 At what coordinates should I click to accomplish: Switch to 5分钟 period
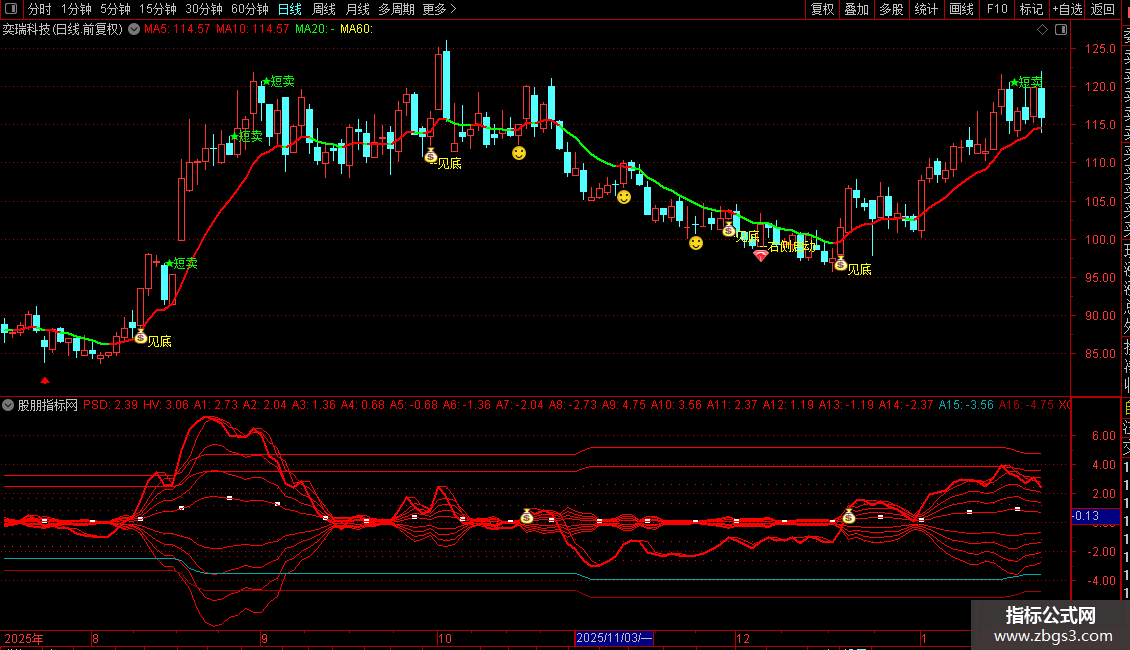115,9
